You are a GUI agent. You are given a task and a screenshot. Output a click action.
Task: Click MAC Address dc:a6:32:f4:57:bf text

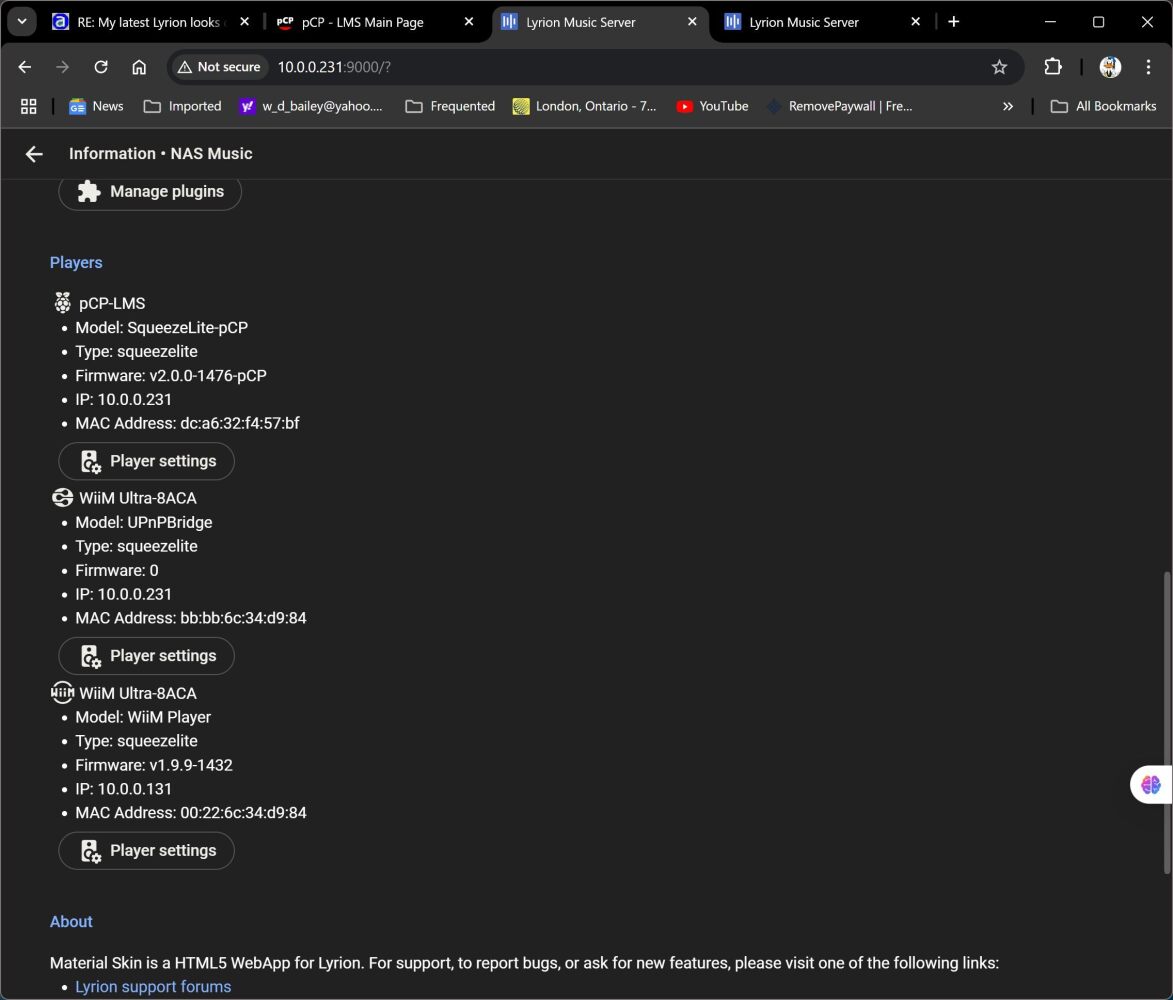[x=187, y=423]
